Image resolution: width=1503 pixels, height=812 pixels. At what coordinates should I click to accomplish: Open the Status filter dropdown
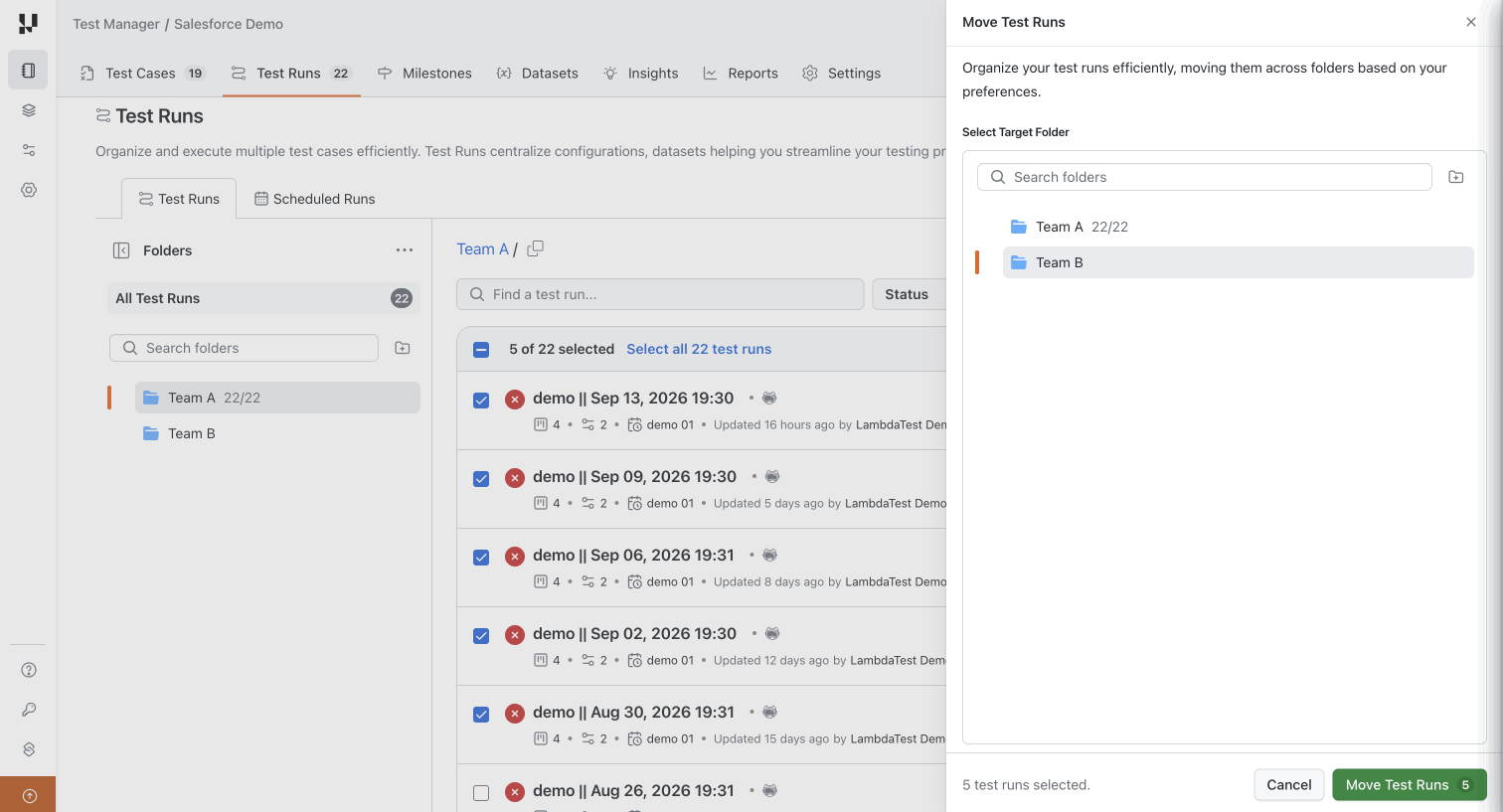click(909, 294)
